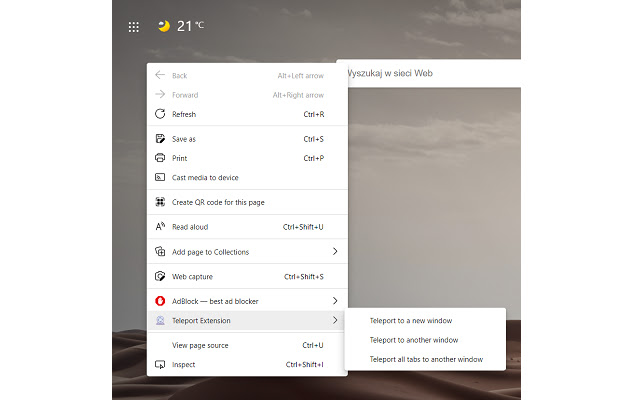Click the Read aloud icon
This screenshot has width=640, height=400.
click(160, 226)
